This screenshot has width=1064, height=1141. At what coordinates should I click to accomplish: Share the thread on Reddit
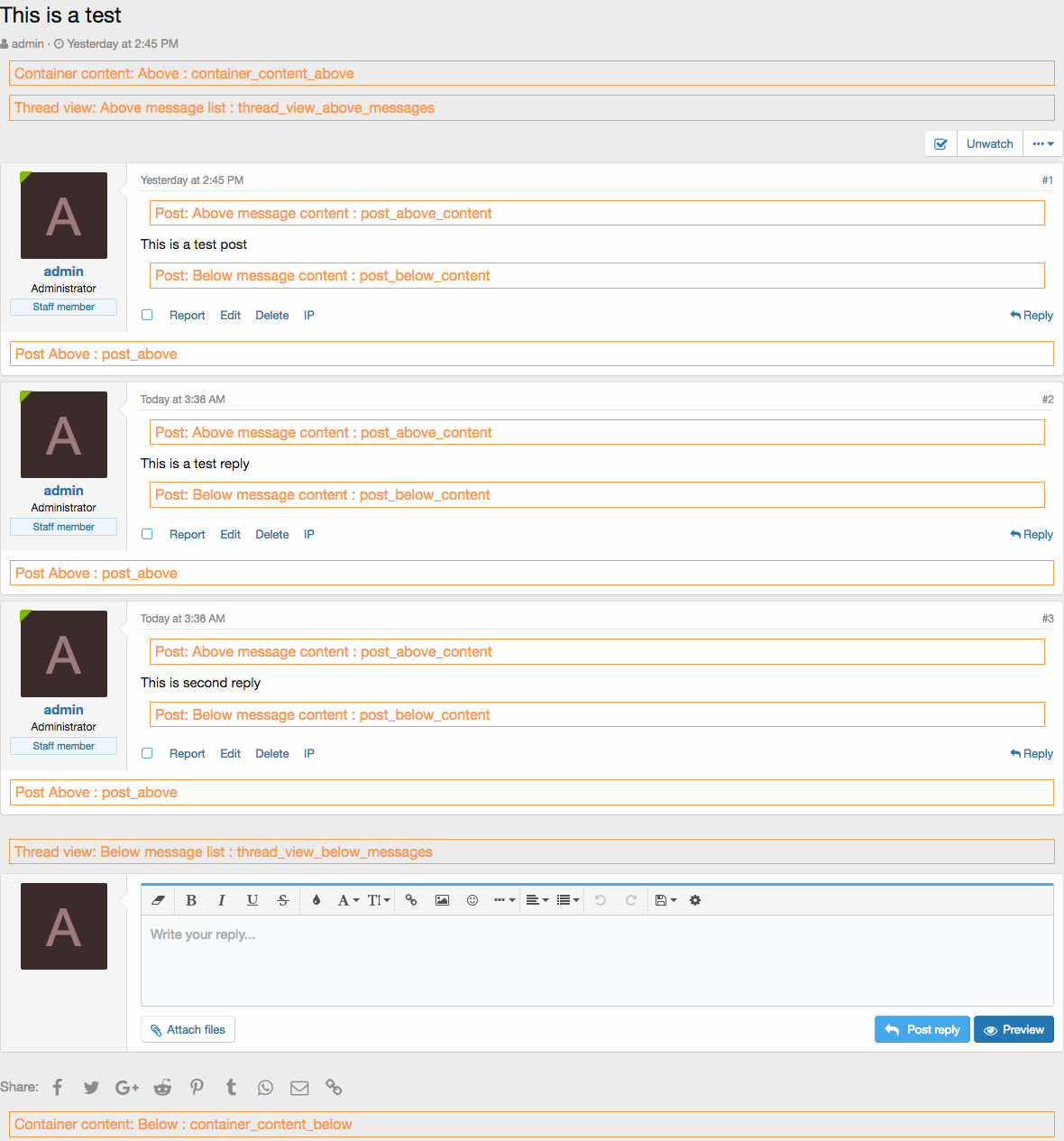162,1088
